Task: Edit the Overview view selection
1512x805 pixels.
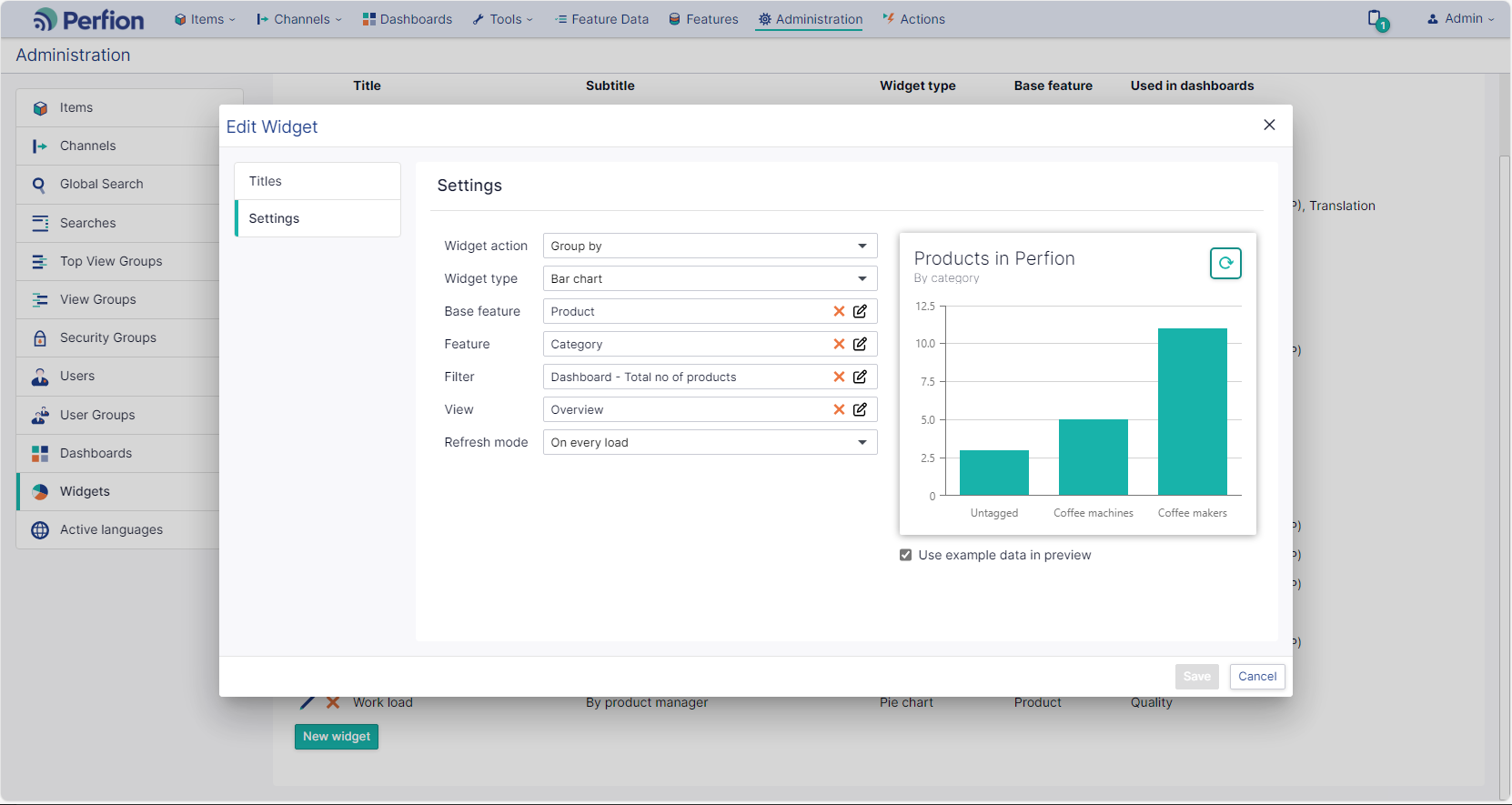Action: coord(860,409)
